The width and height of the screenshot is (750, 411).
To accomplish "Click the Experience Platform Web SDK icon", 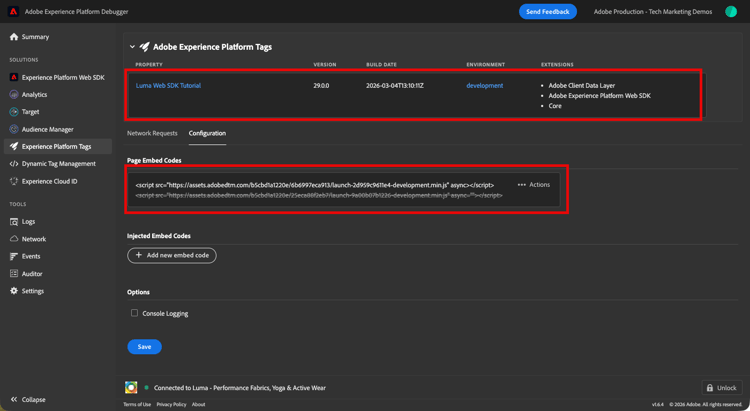I will [x=14, y=77].
